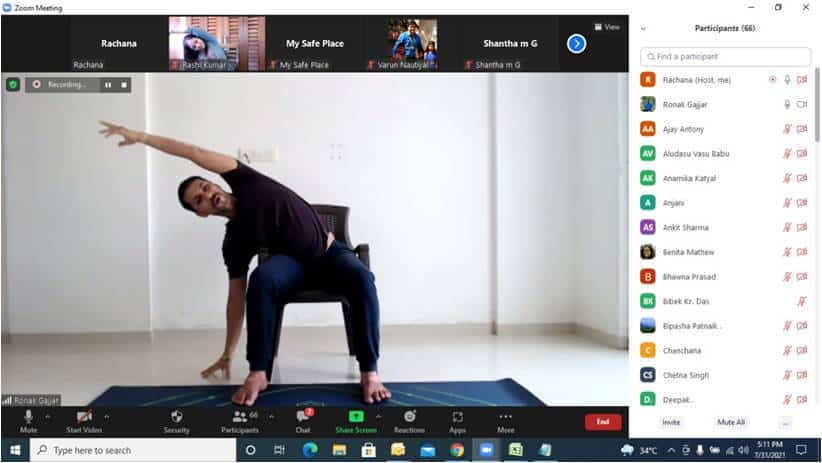Click the green encryption shield icon

coord(13,85)
